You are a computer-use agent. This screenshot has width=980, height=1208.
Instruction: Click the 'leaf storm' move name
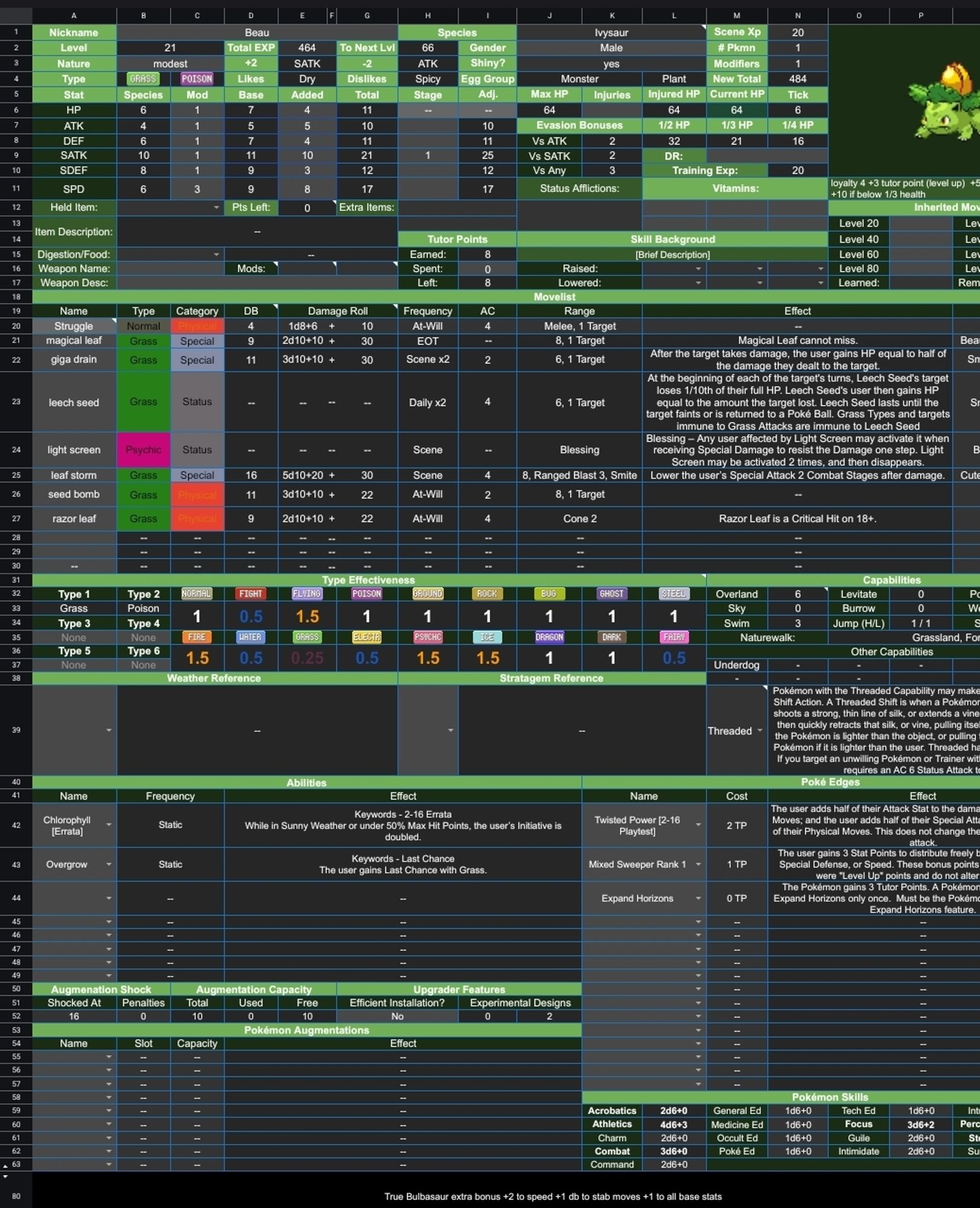[x=74, y=475]
